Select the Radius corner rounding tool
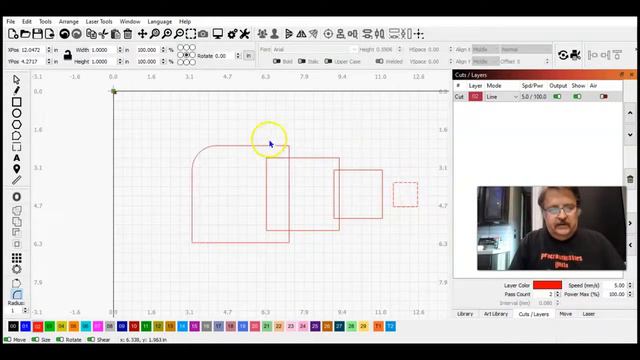 (16, 294)
